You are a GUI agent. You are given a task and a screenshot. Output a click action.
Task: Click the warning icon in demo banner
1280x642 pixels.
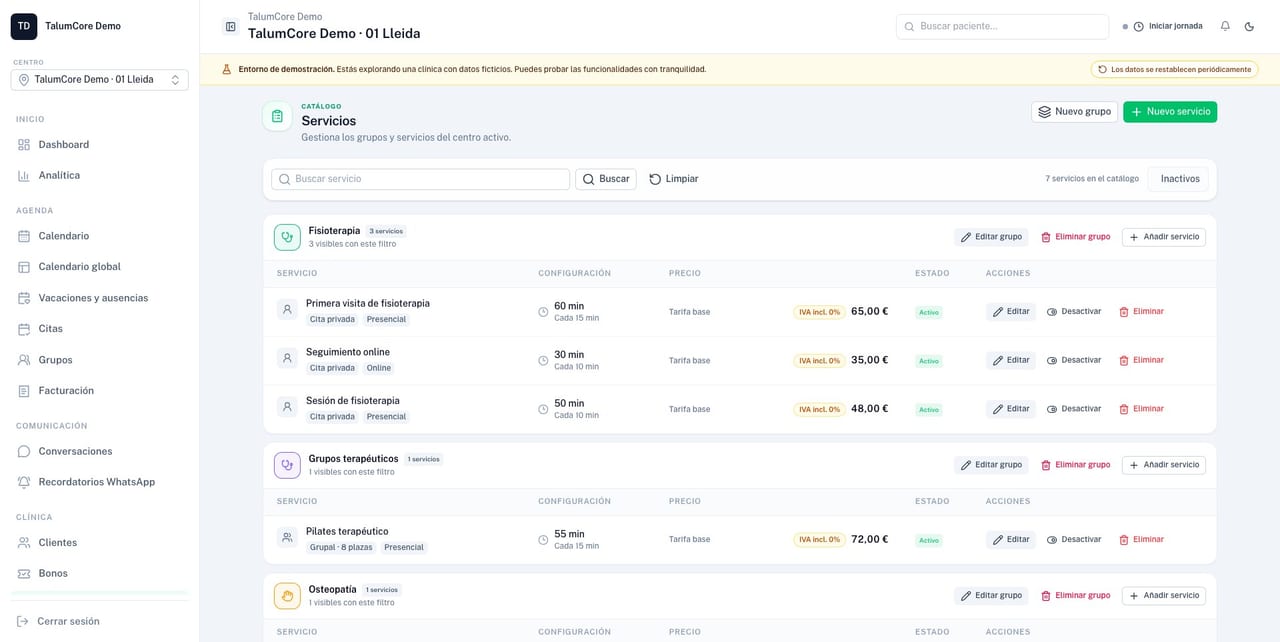(227, 70)
